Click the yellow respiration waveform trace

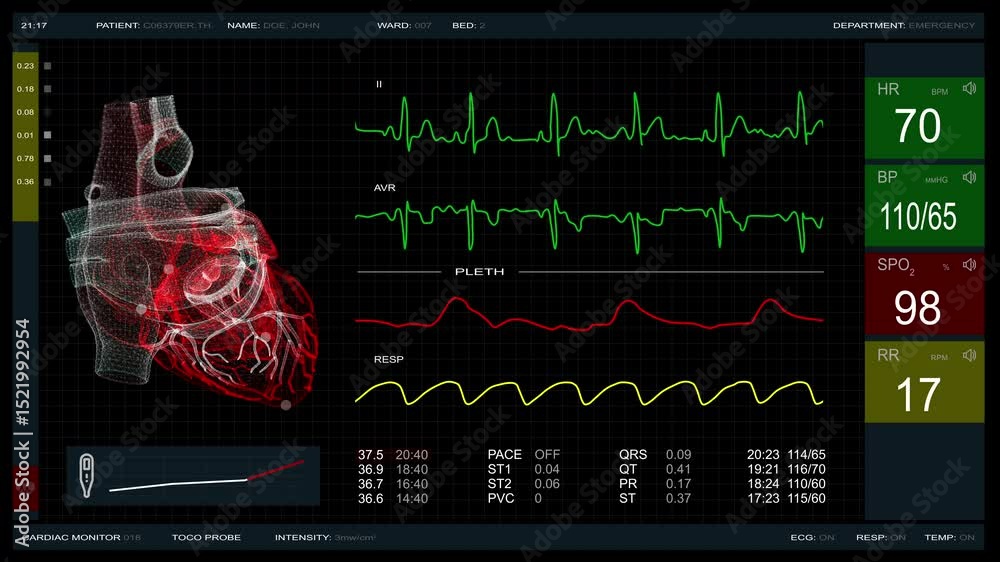coord(589,393)
